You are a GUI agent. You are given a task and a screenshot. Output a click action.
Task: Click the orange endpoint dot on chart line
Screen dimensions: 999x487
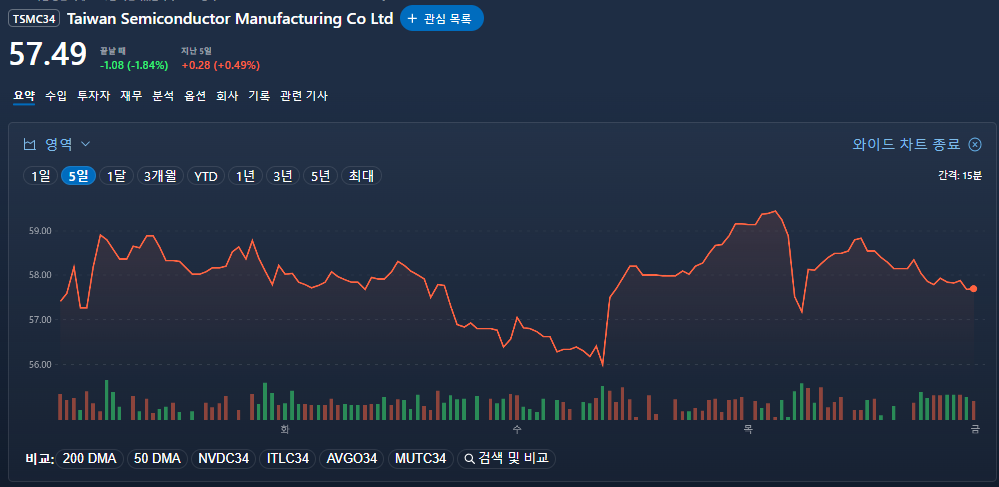pos(973,289)
